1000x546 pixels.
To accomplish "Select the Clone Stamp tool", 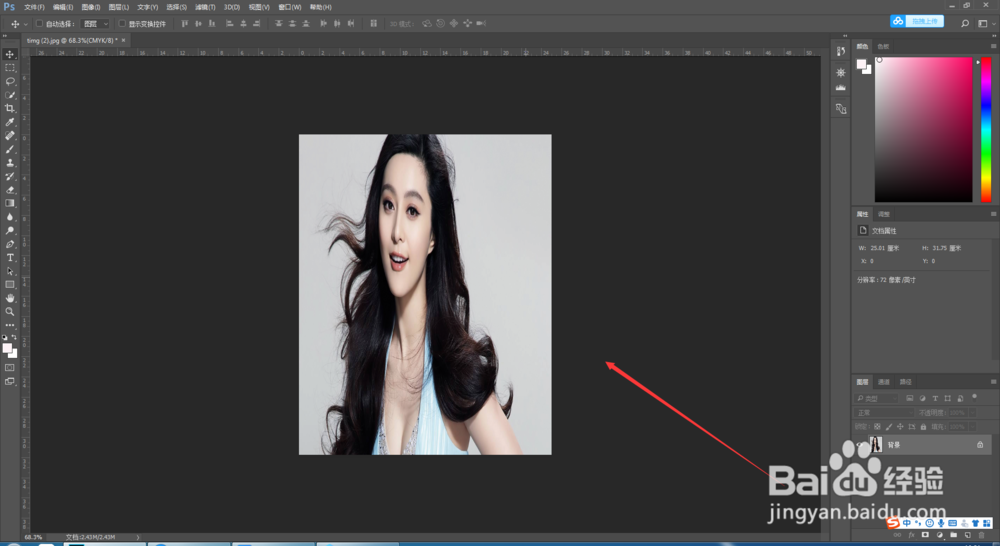I will pos(10,163).
